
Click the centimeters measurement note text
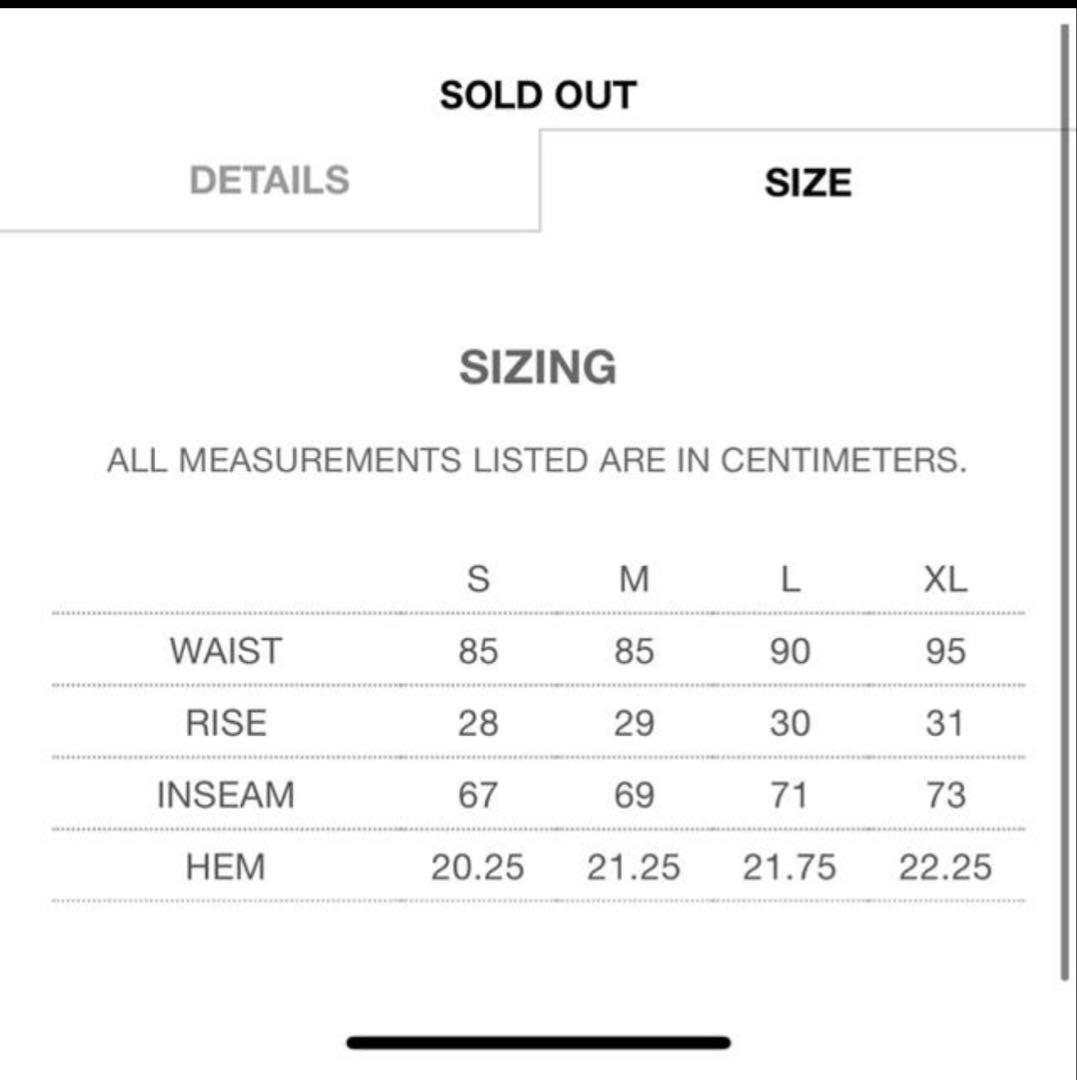538,461
